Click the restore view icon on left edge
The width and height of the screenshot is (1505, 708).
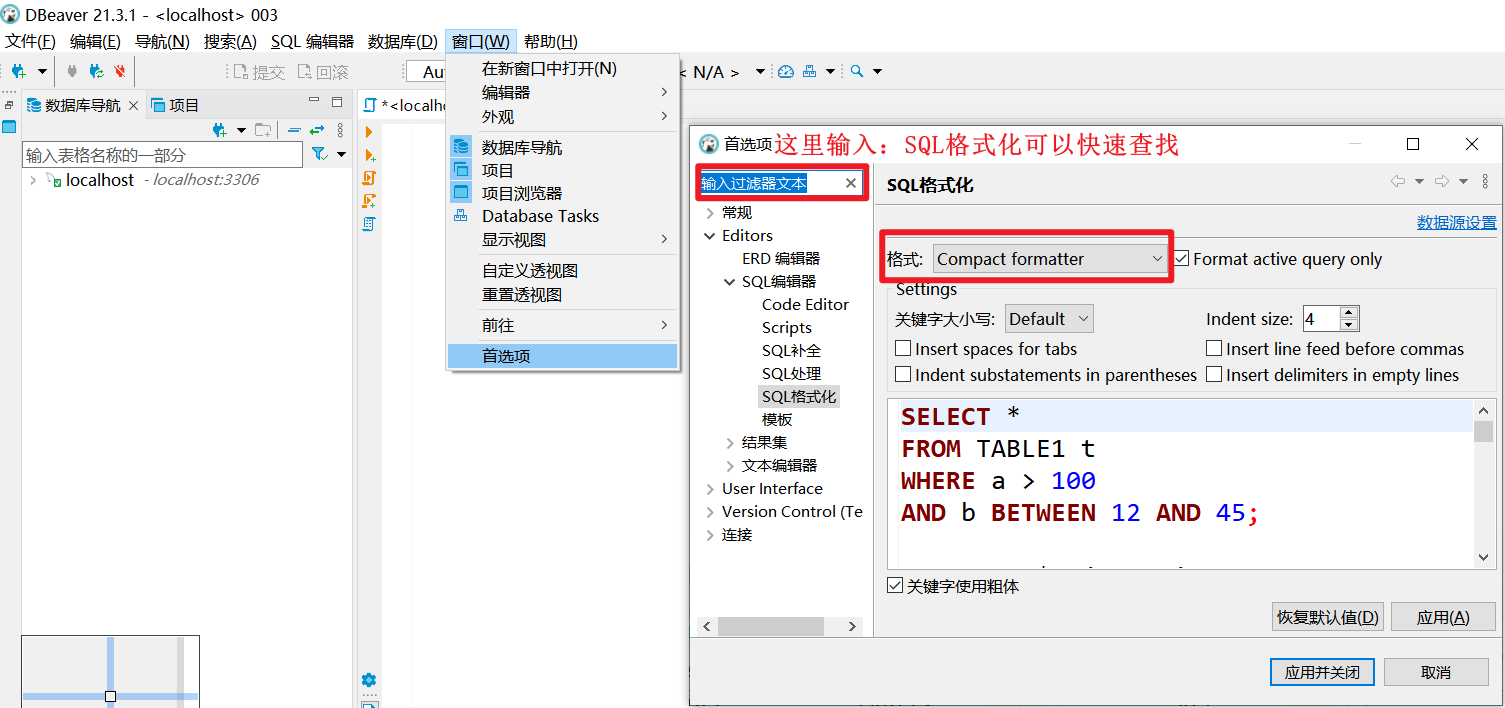9,105
